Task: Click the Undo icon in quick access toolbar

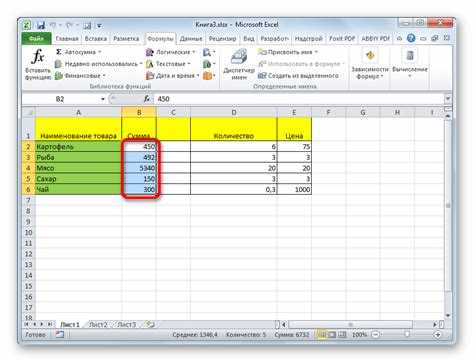Action: (x=53, y=25)
